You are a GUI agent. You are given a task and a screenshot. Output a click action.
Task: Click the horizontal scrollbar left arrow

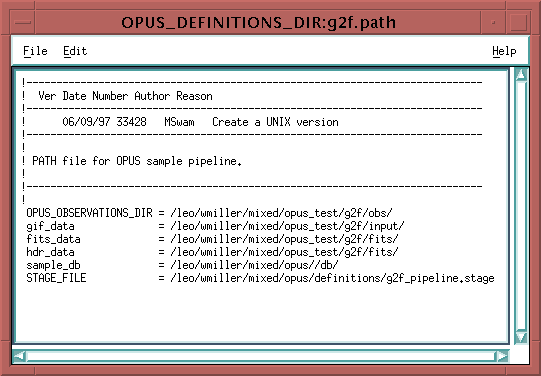19,356
